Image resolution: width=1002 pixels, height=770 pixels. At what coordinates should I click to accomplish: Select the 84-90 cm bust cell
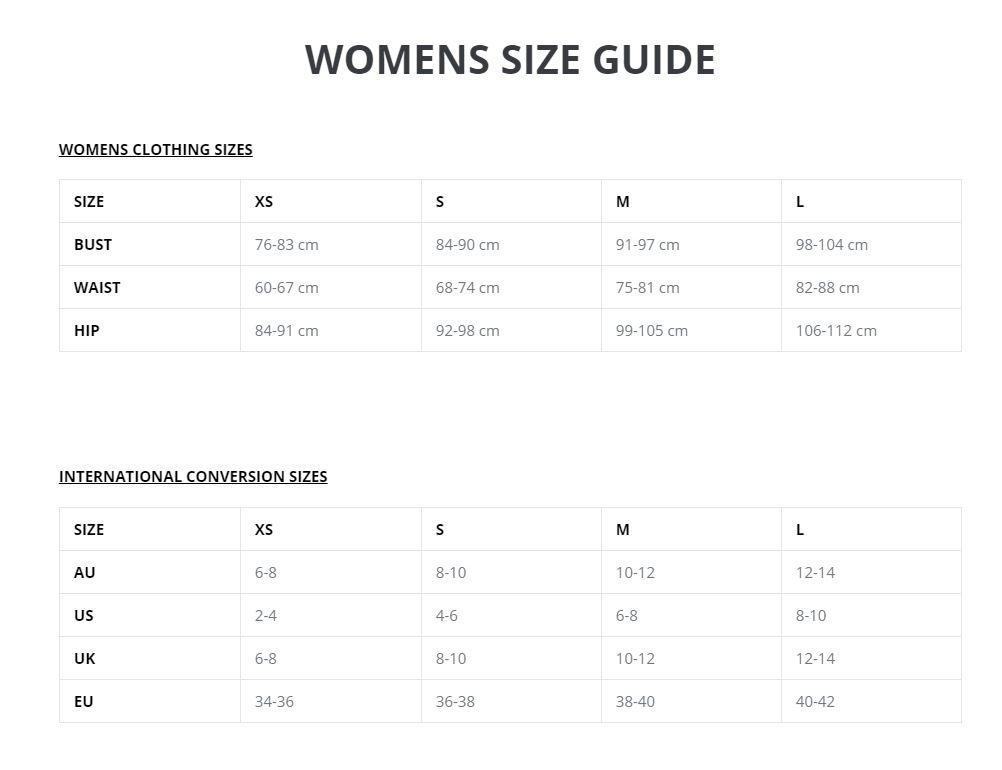coord(467,244)
